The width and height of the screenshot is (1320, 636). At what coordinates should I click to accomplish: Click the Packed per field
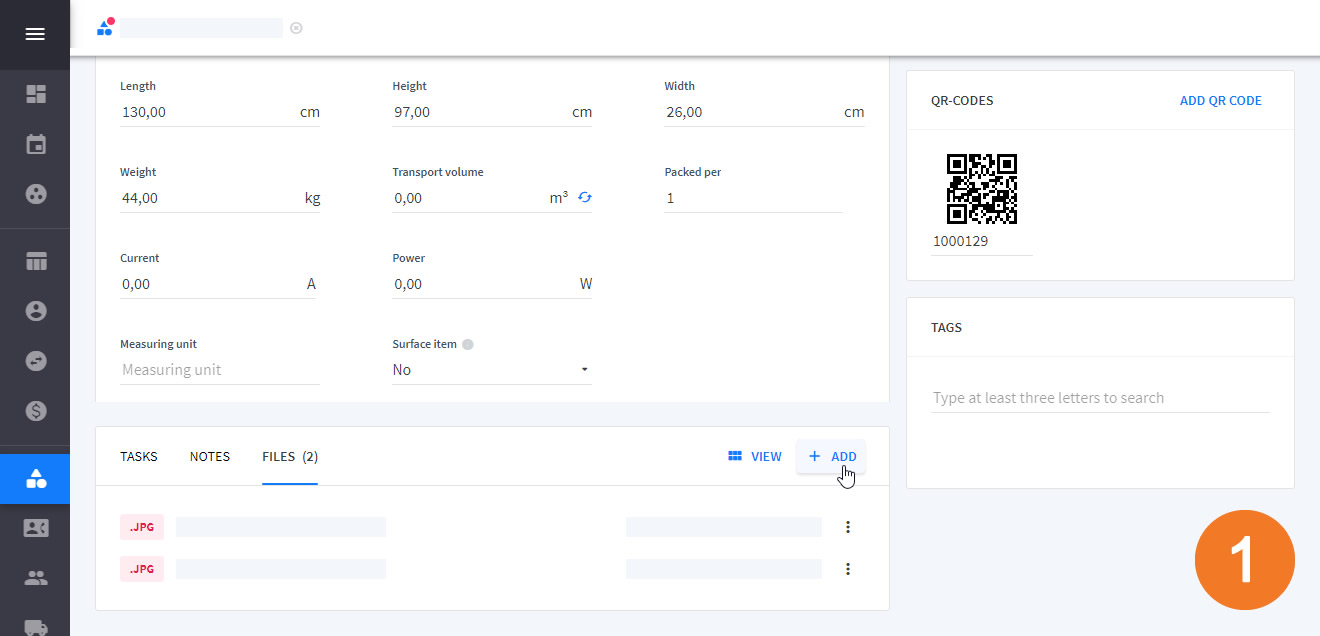coord(753,198)
